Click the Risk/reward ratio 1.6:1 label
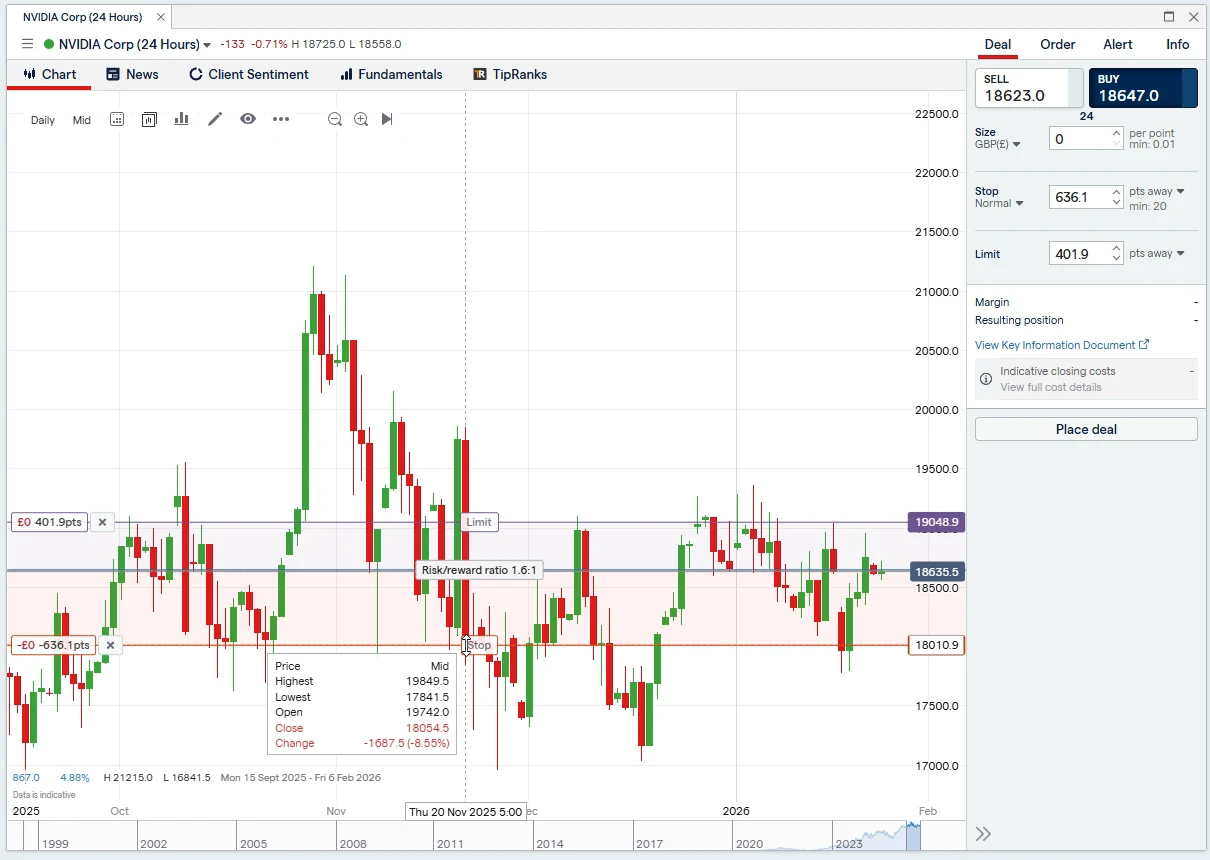The image size is (1210, 860). (479, 570)
